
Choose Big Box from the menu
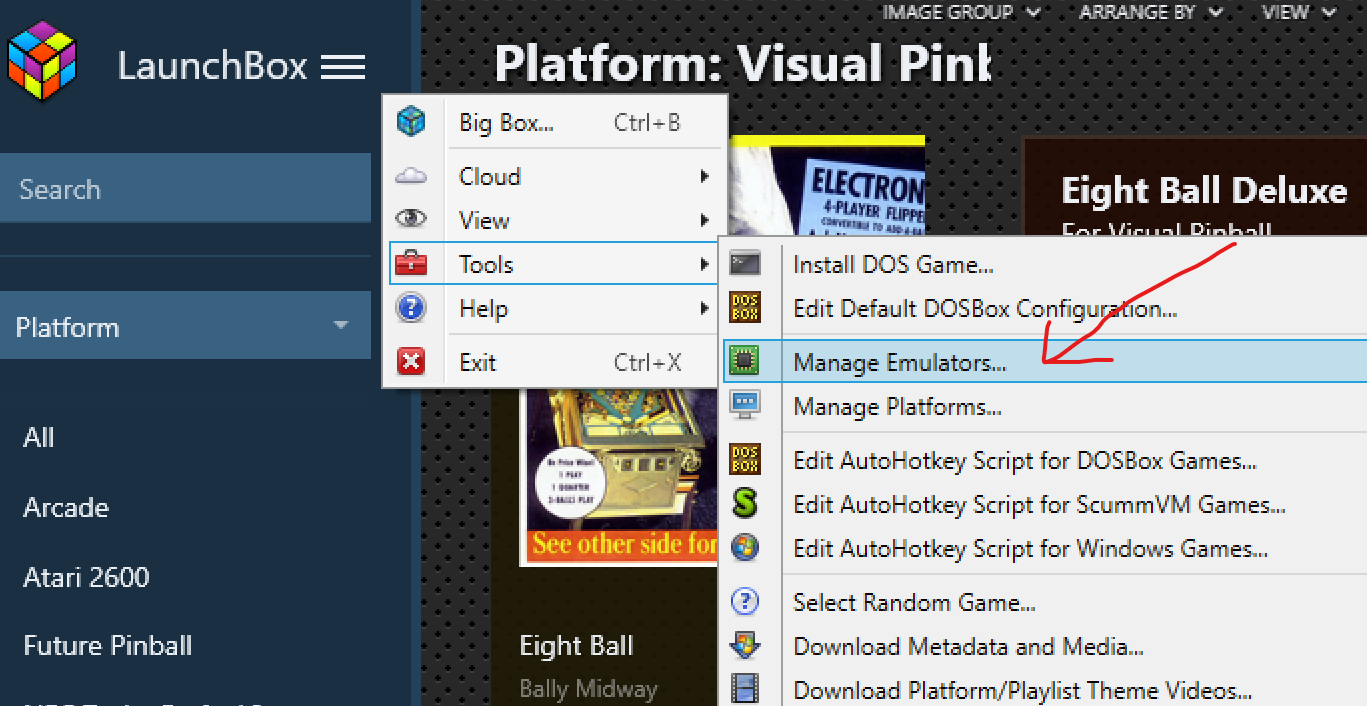click(x=555, y=122)
